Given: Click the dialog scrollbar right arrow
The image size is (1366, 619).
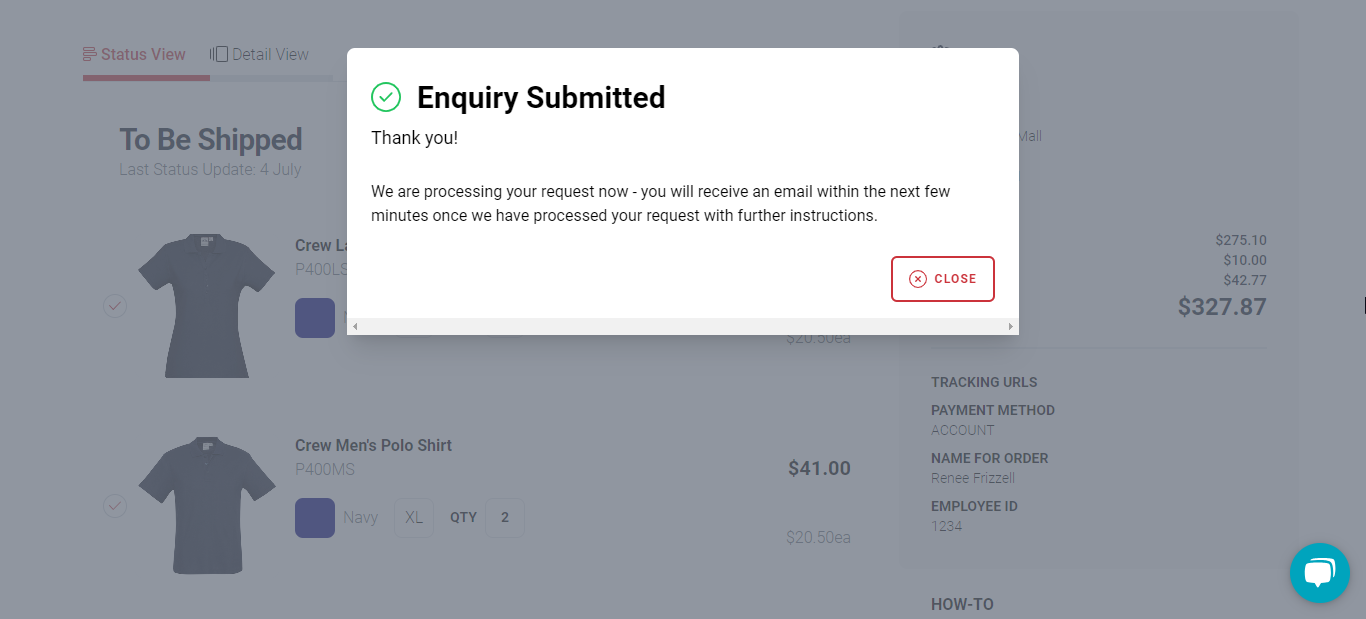Looking at the screenshot, I should point(1010,327).
